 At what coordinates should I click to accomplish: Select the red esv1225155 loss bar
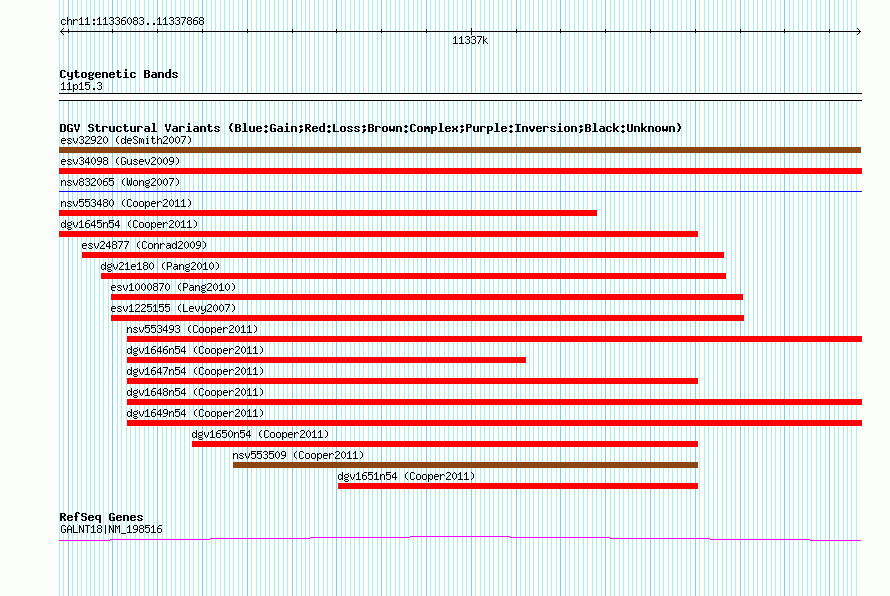click(x=427, y=318)
